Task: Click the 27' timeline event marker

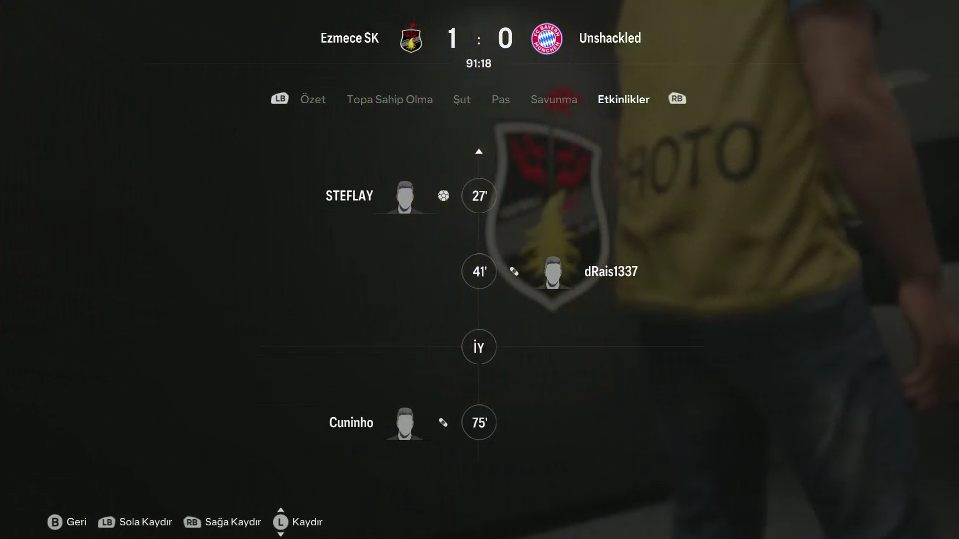Action: coord(479,196)
